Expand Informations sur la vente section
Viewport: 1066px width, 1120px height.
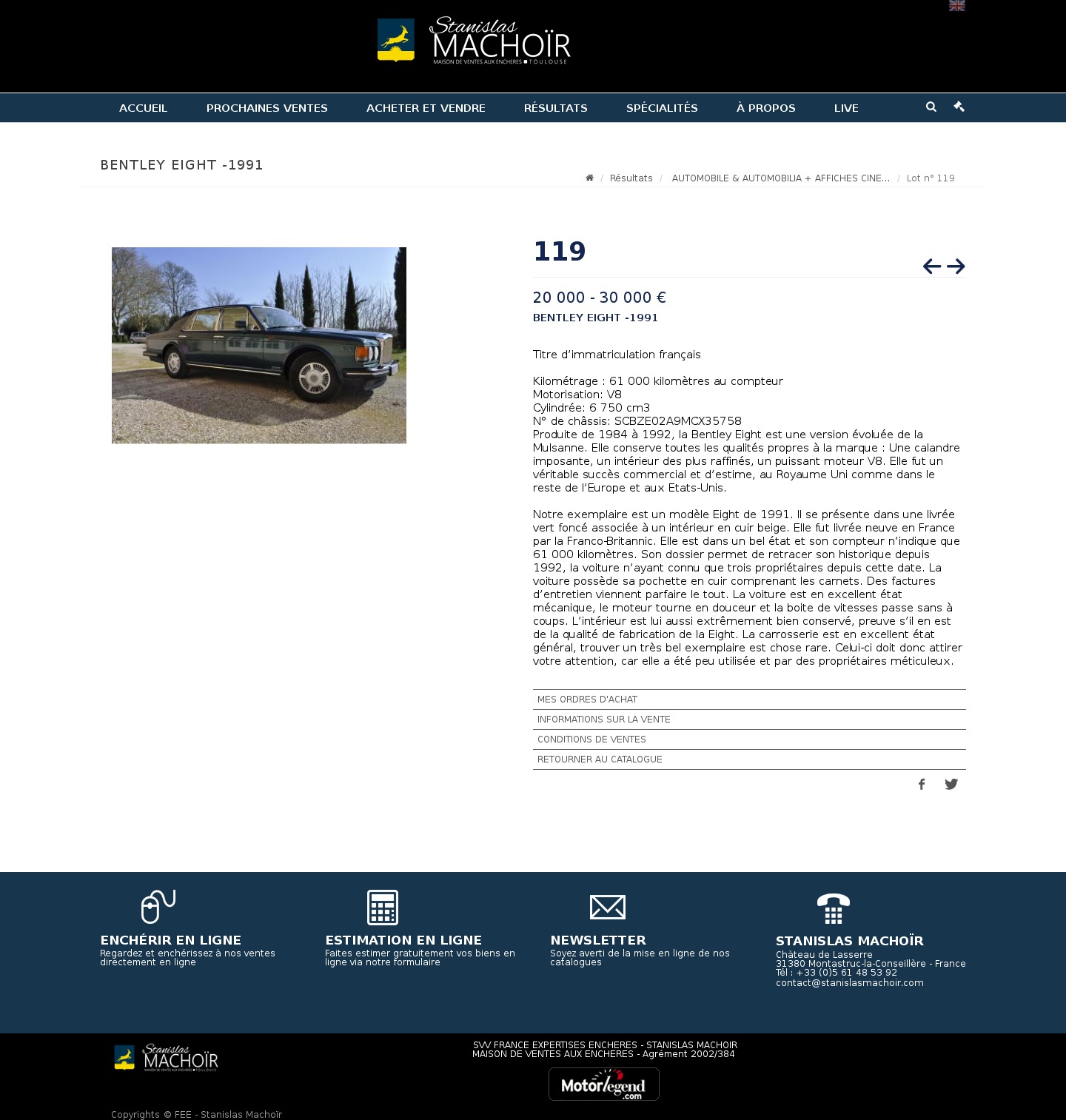[x=749, y=720]
